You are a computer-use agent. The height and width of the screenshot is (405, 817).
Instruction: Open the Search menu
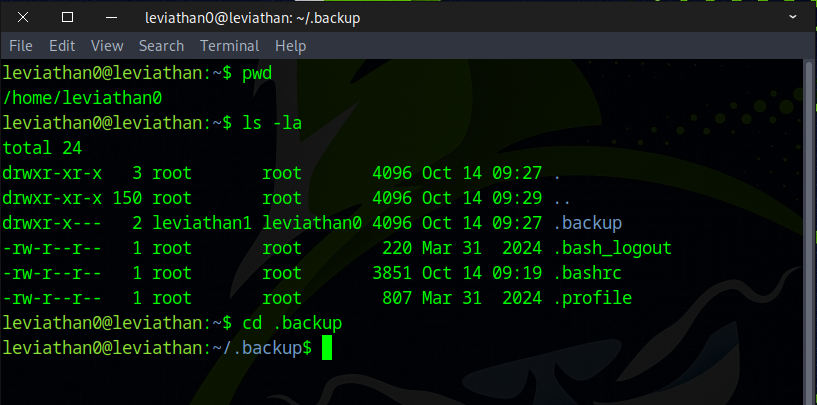(161, 46)
